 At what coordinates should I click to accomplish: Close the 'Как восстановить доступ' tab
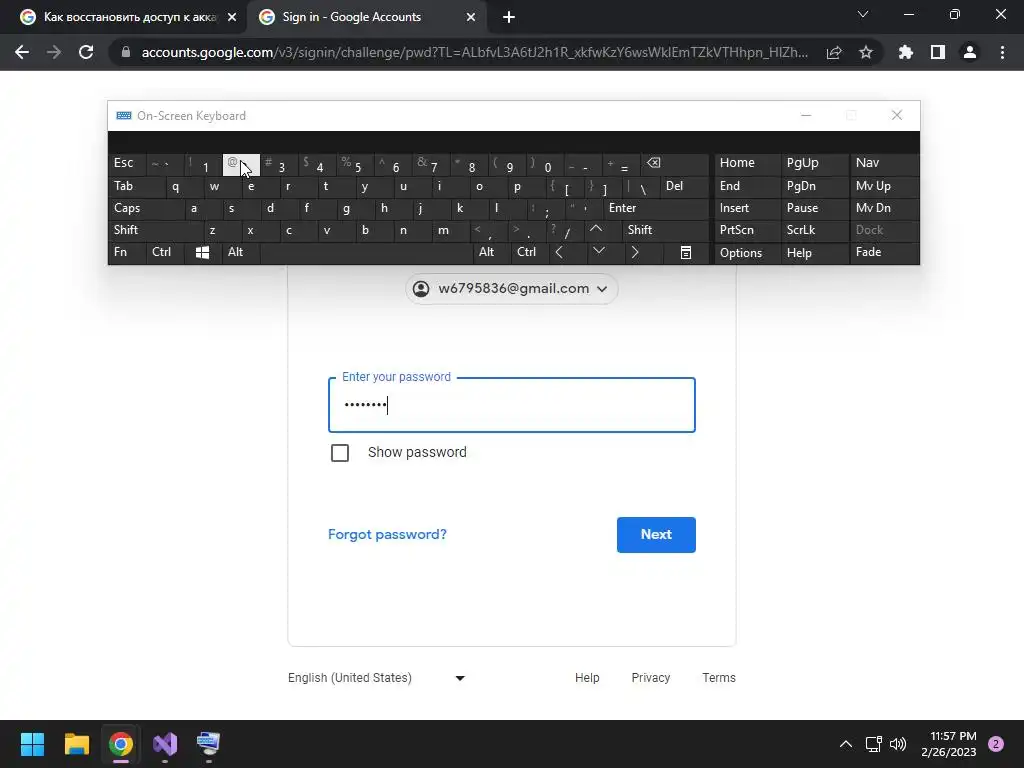232,17
